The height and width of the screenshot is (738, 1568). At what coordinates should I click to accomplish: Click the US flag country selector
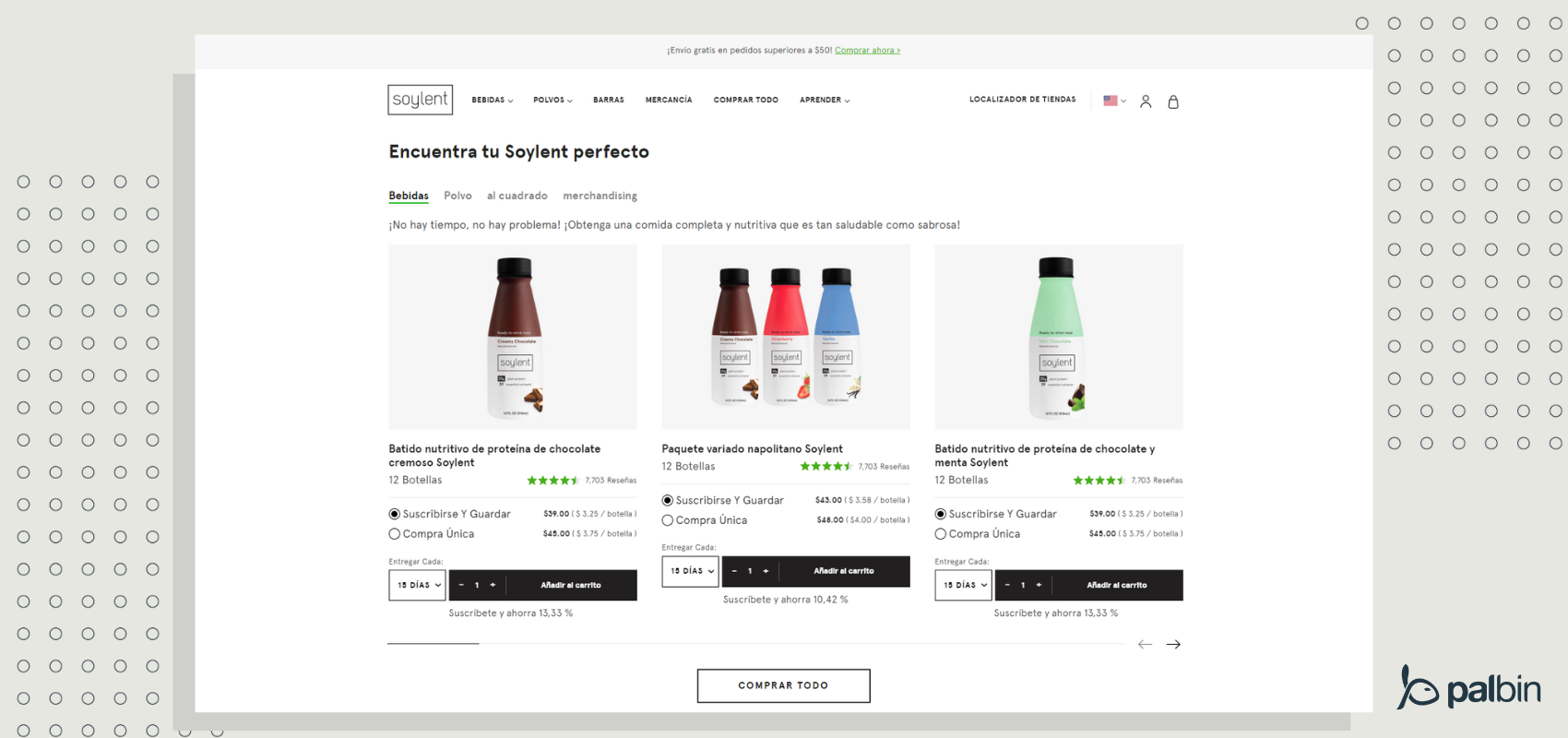(1113, 101)
